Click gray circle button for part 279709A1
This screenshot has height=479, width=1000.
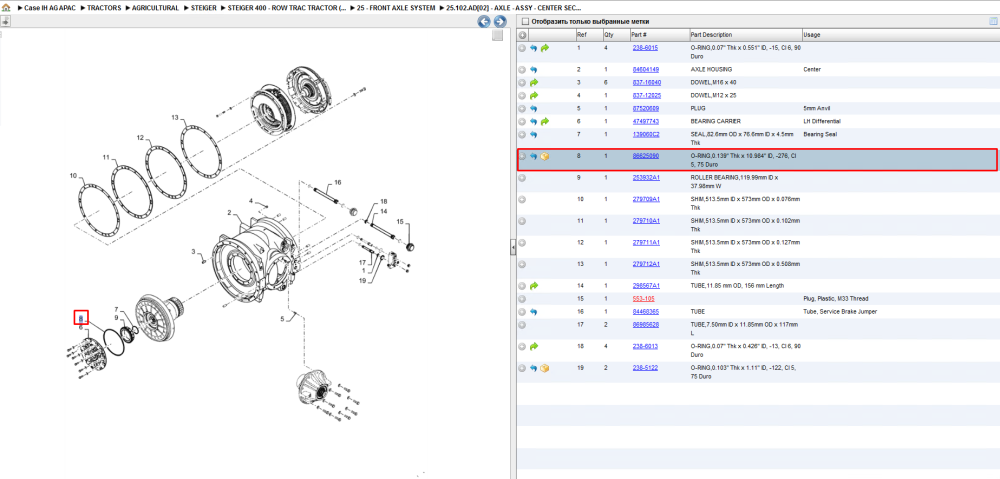(522, 200)
